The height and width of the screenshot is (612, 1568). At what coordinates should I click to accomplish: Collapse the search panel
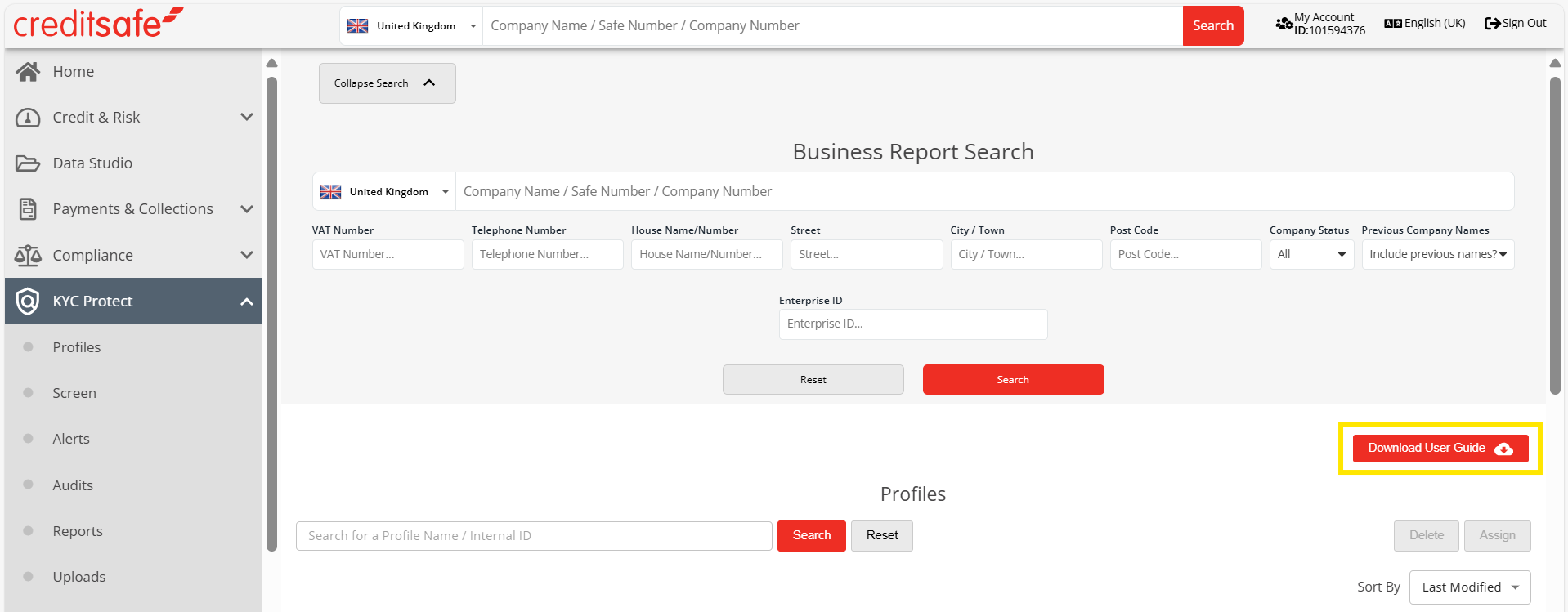(388, 83)
